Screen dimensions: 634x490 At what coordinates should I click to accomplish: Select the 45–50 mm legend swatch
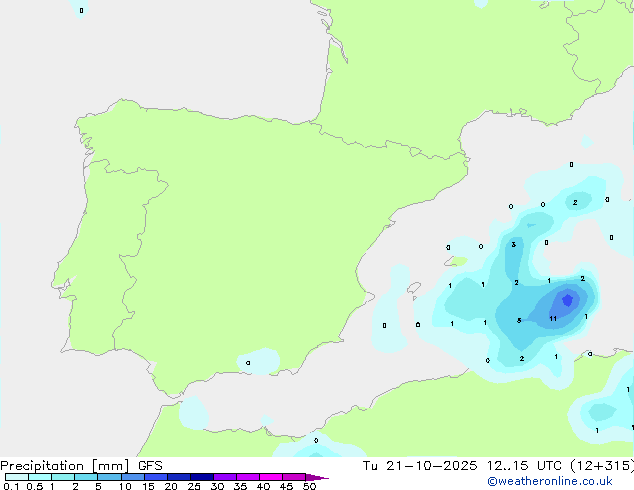pyautogui.click(x=294, y=477)
